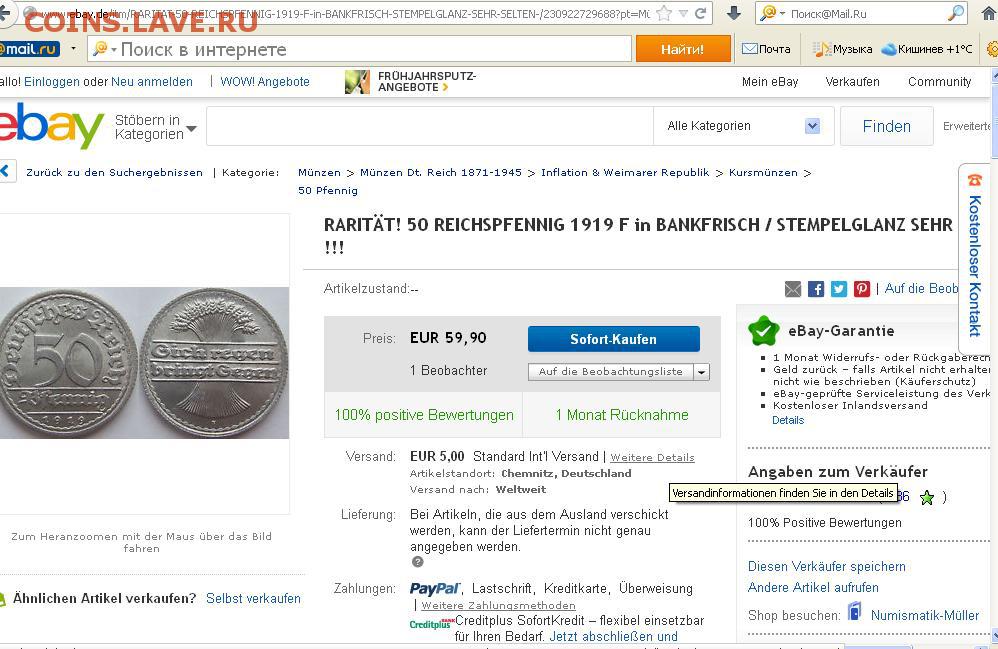Open Weitere Details shipping link
The image size is (998, 649).
652,457
